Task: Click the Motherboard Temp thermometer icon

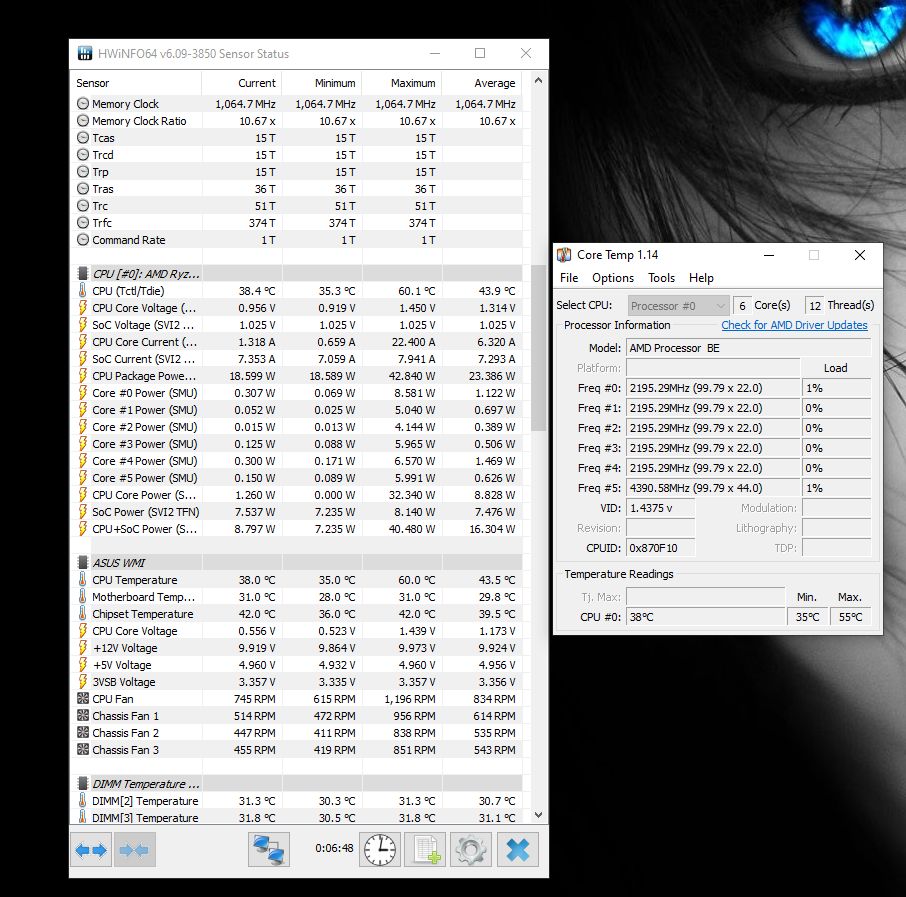Action: (83, 596)
